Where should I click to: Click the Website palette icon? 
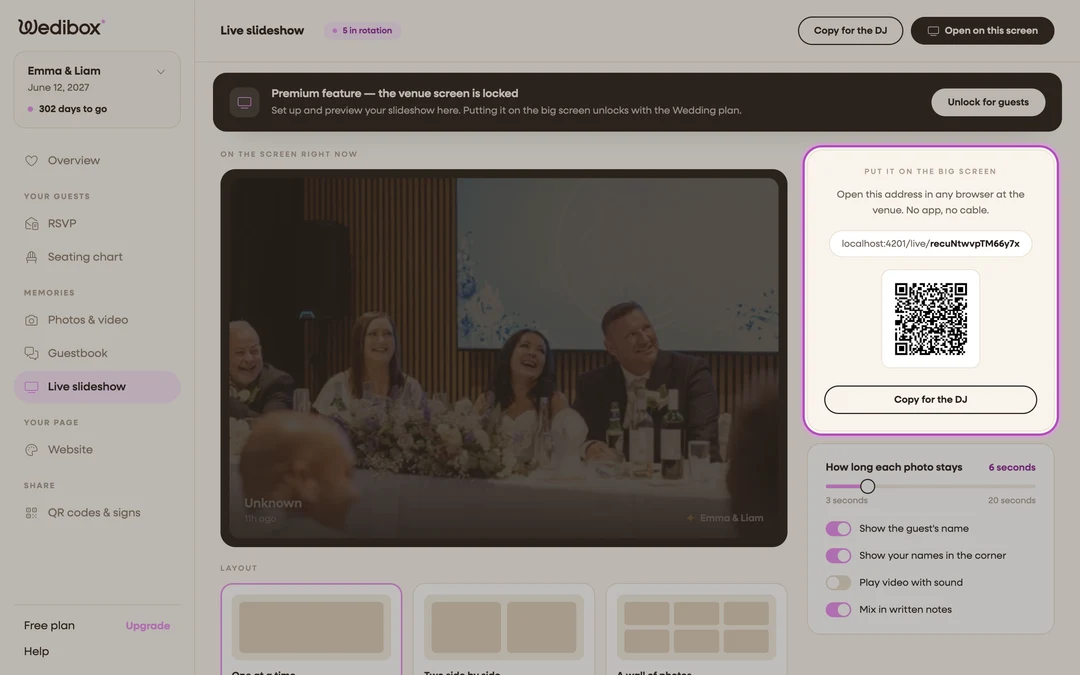(32, 450)
